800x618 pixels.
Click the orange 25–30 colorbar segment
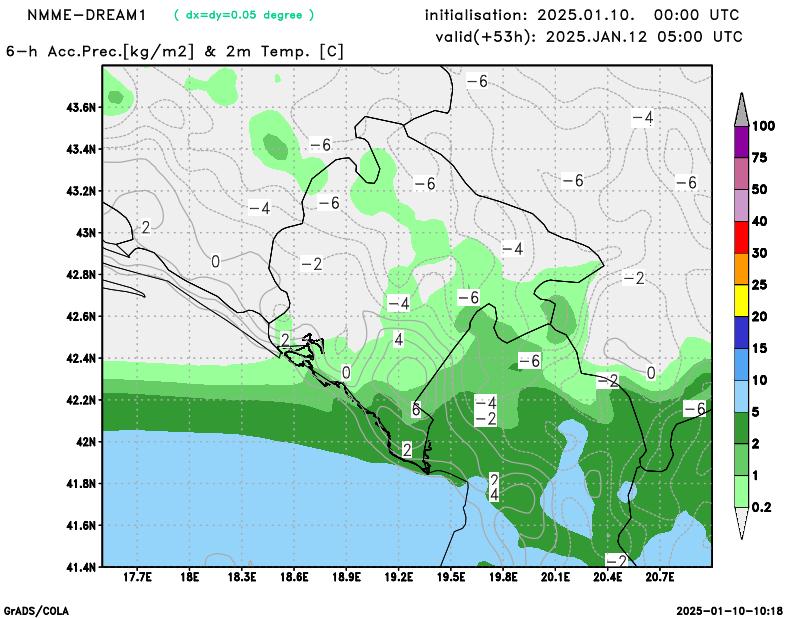(x=741, y=269)
